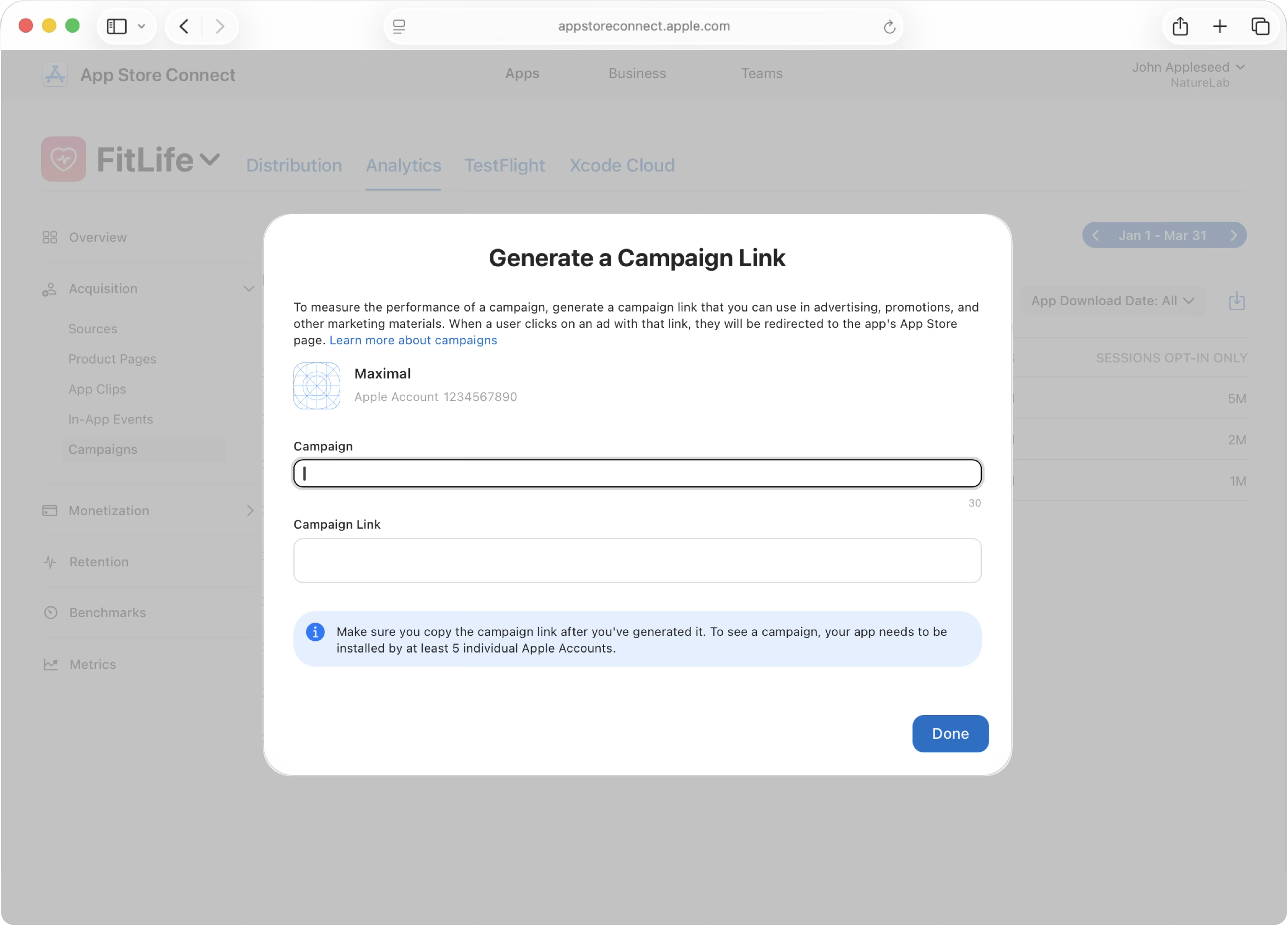Image resolution: width=1288 pixels, height=926 pixels.
Task: Toggle the Safari sidebar icon
Action: click(117, 26)
